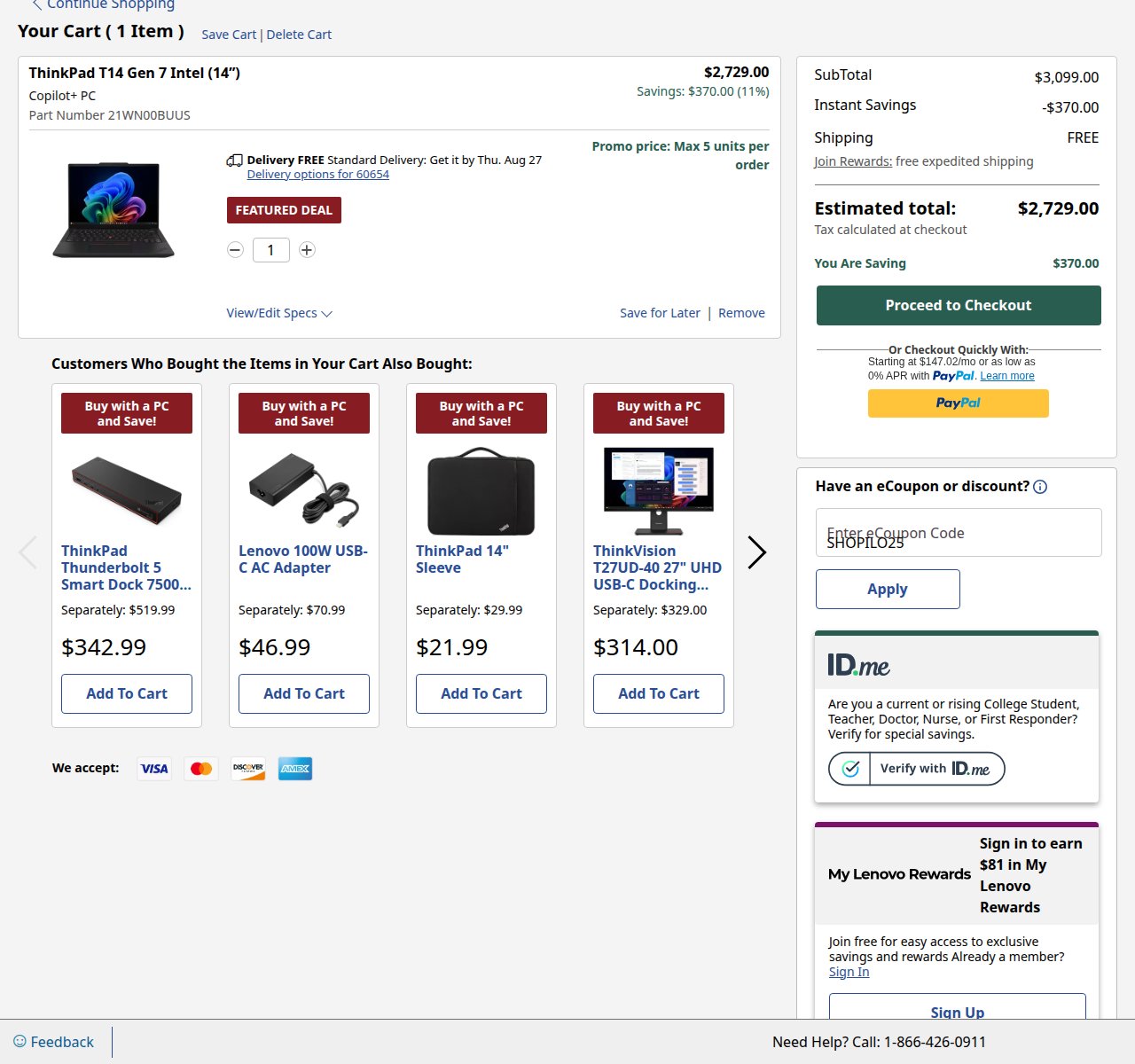This screenshot has width=1135, height=1064.
Task: Click the Sign Up button
Action: (958, 1007)
